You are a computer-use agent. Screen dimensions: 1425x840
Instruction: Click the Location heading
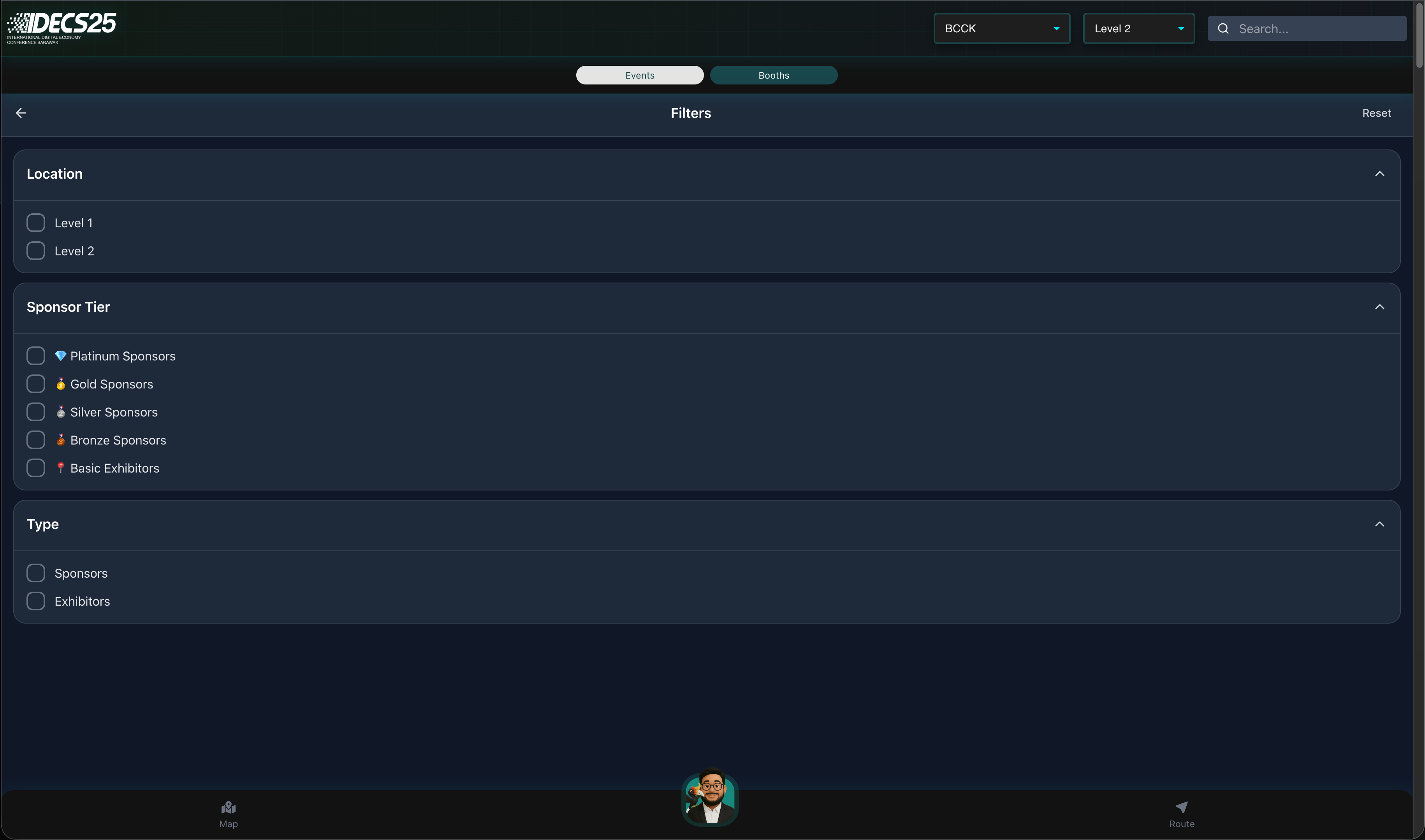click(55, 174)
